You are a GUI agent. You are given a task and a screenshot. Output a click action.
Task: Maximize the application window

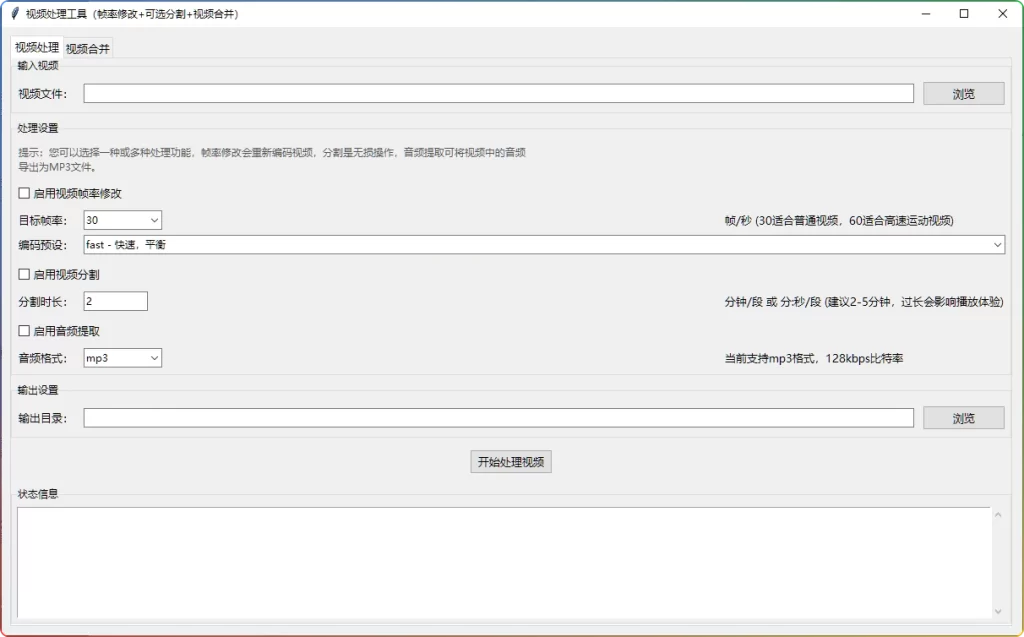tap(963, 13)
